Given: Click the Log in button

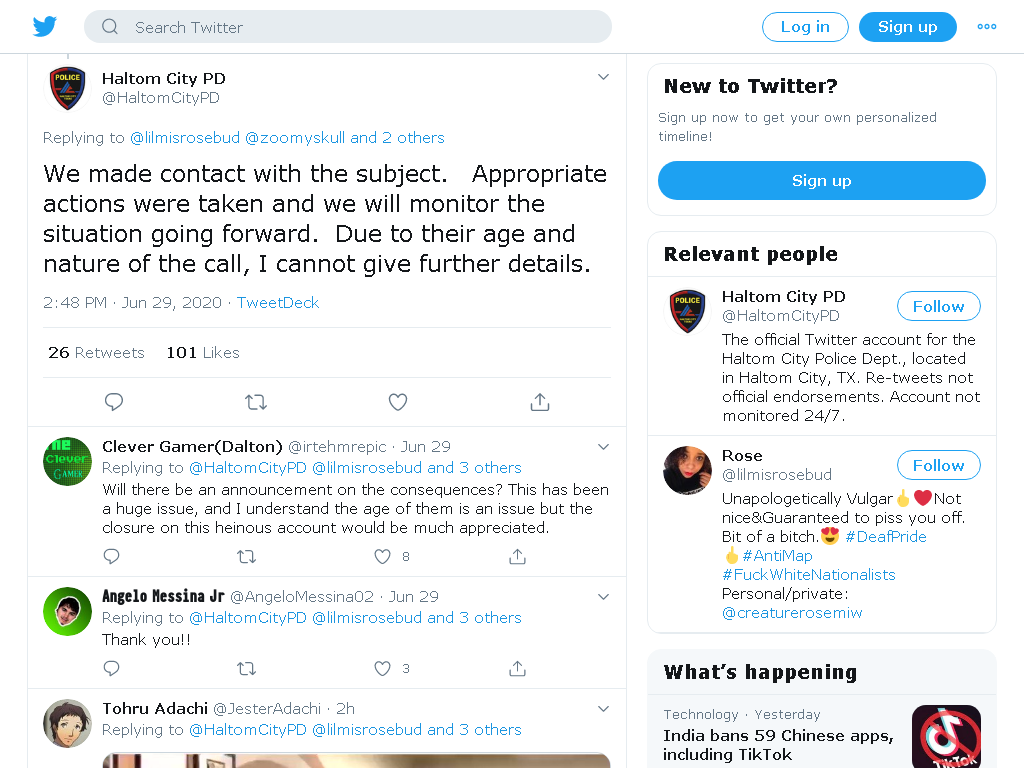Looking at the screenshot, I should (x=805, y=27).
